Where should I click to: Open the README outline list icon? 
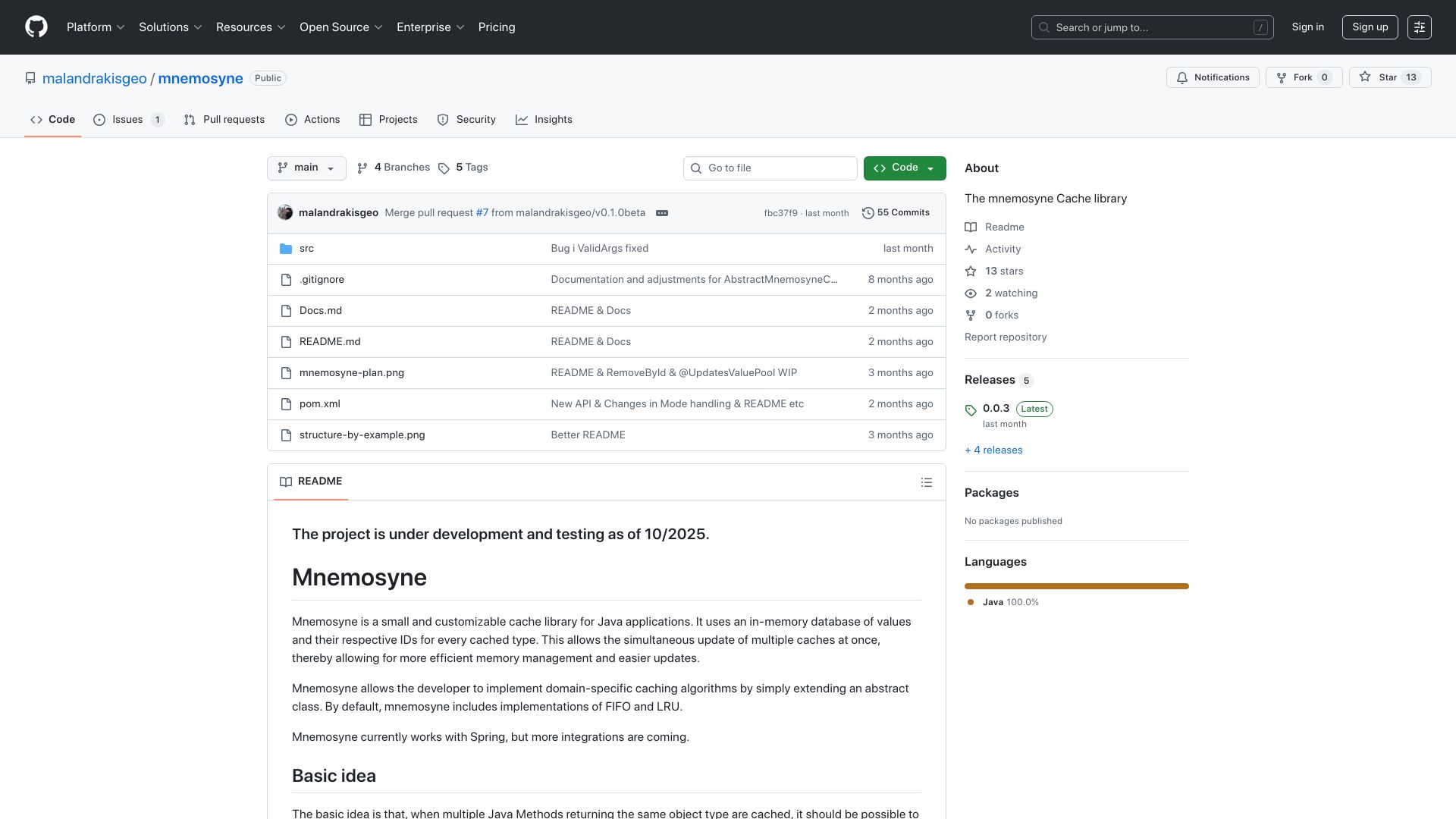click(926, 482)
